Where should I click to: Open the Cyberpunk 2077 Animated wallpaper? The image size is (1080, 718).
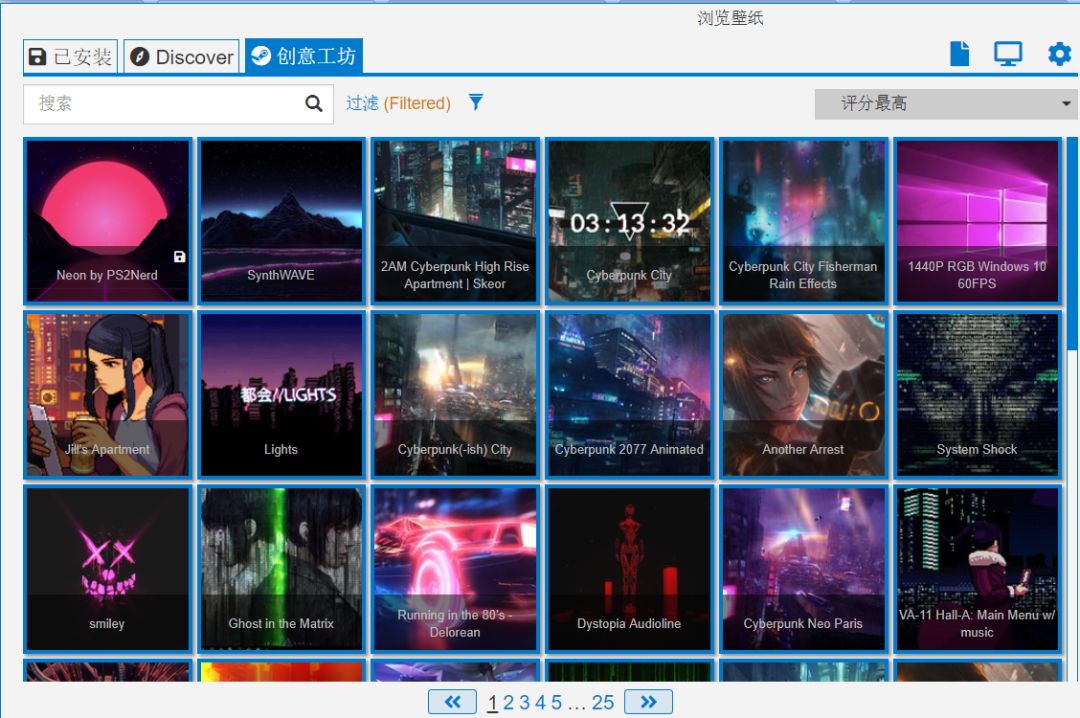tap(629, 394)
